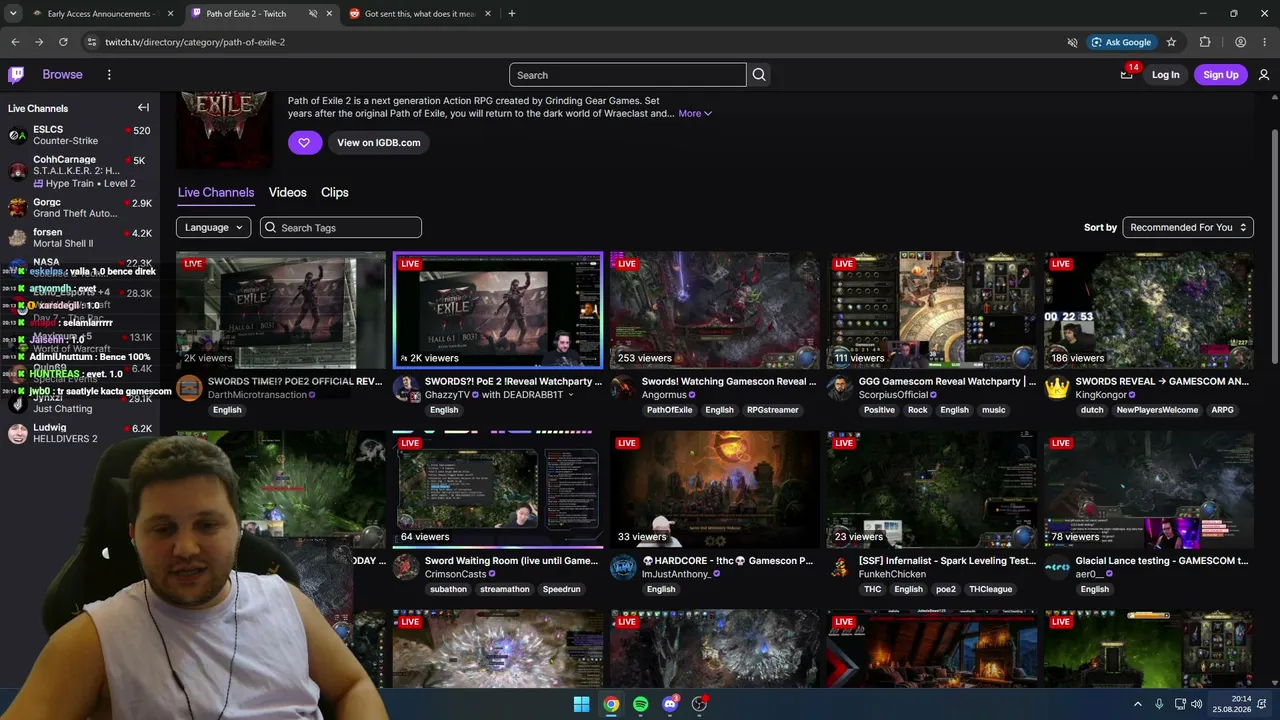Viewport: 1280px width, 720px height.
Task: Toggle the taskbar volume icon
Action: [1196, 704]
